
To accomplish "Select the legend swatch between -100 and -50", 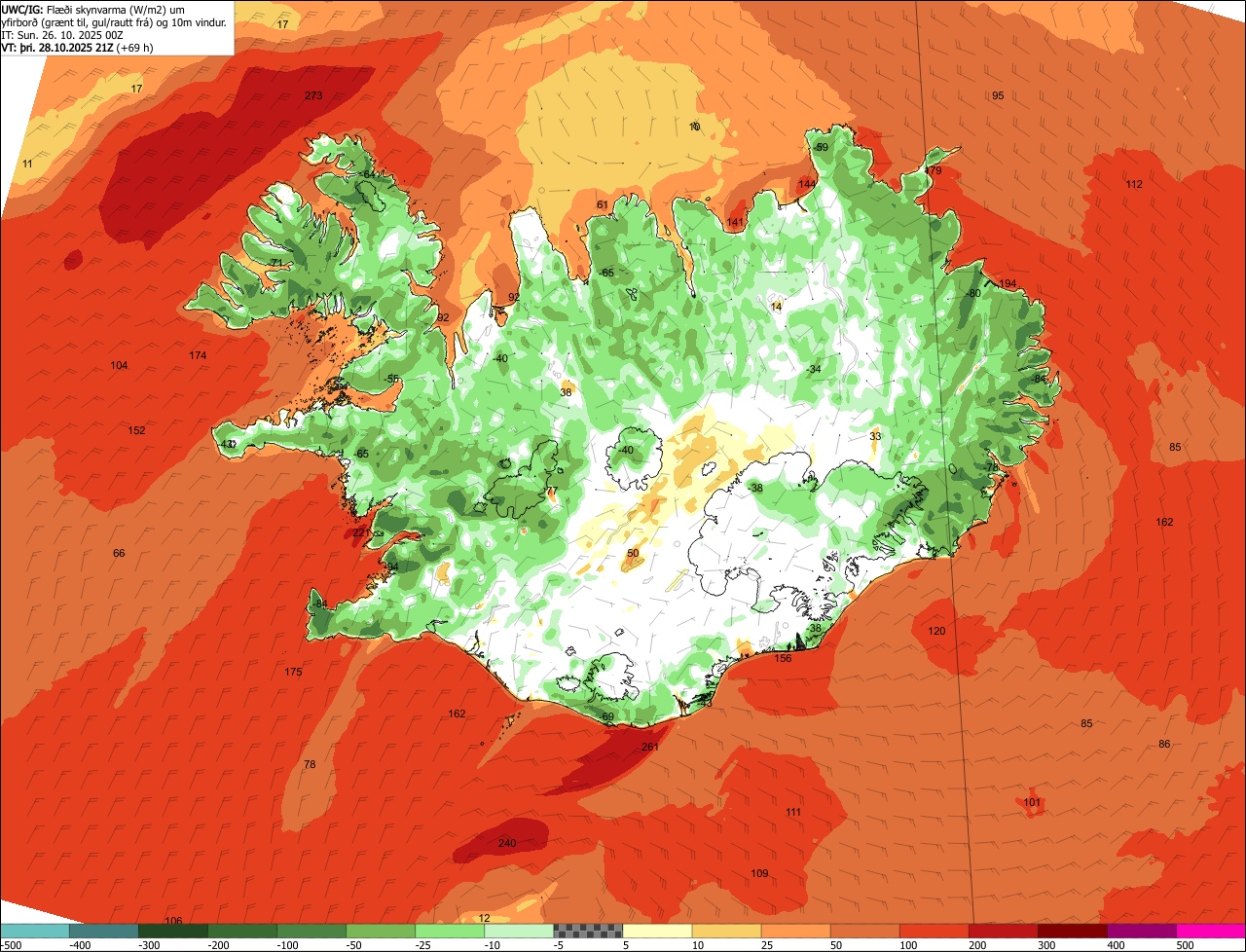I will coord(311,931).
